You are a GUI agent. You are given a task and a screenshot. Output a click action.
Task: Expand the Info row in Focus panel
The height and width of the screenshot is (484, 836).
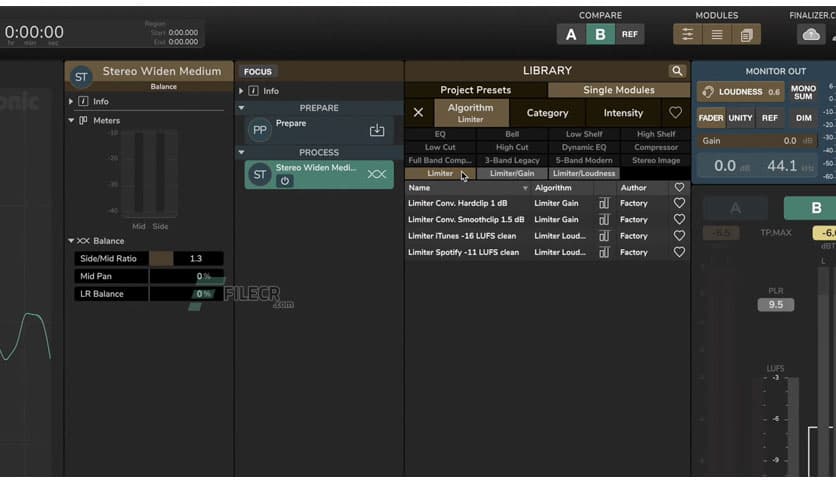[x=241, y=91]
